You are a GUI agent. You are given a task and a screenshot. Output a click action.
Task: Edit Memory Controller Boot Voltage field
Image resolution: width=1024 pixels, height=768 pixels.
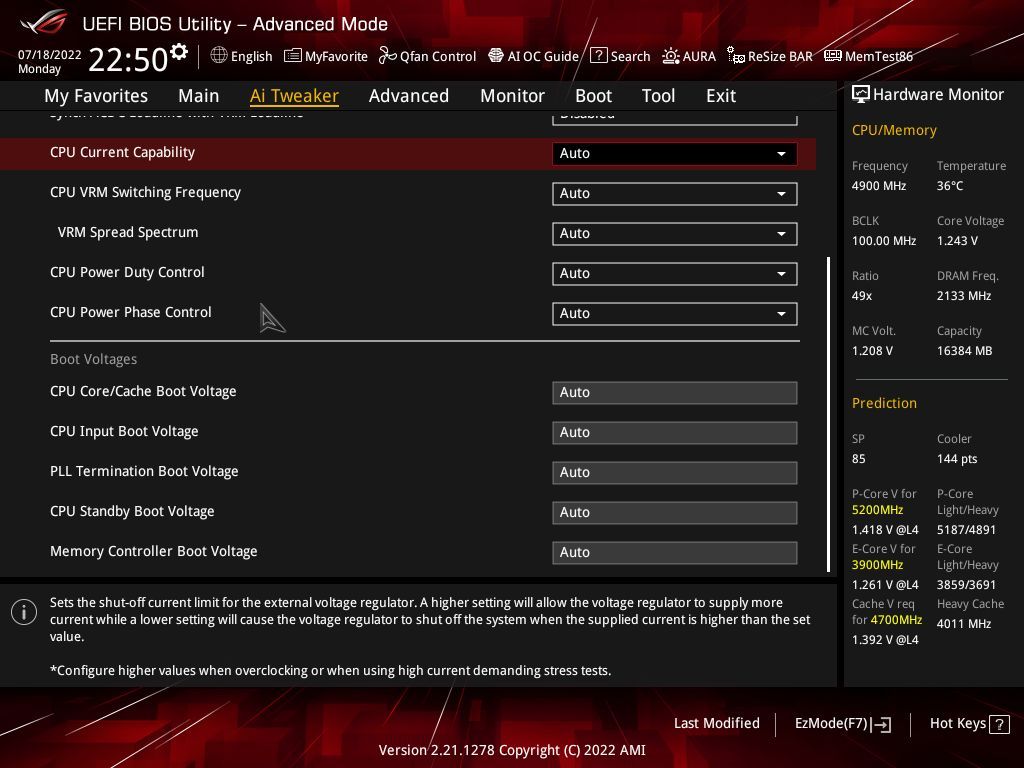(x=675, y=552)
